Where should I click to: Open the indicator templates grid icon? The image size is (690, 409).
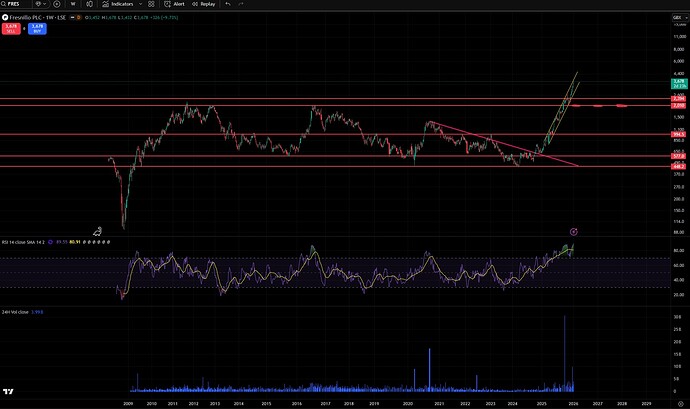(153, 4)
